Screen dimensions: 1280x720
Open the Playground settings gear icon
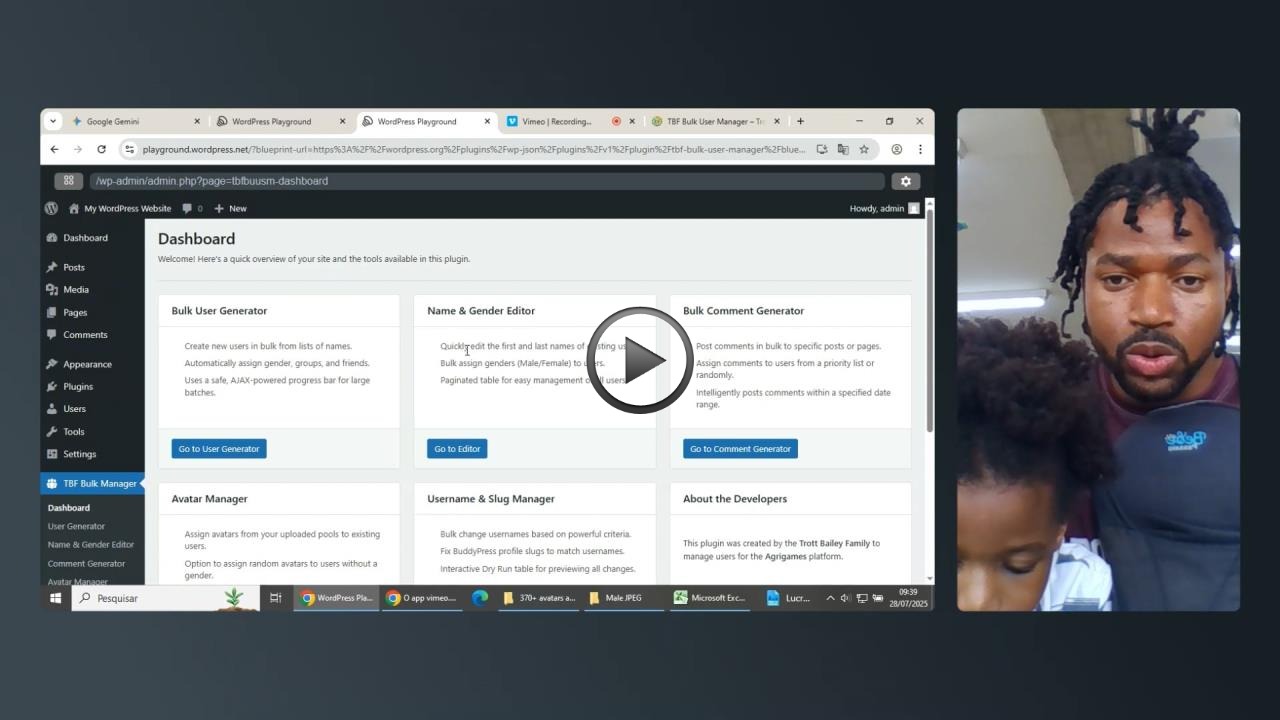(x=905, y=181)
